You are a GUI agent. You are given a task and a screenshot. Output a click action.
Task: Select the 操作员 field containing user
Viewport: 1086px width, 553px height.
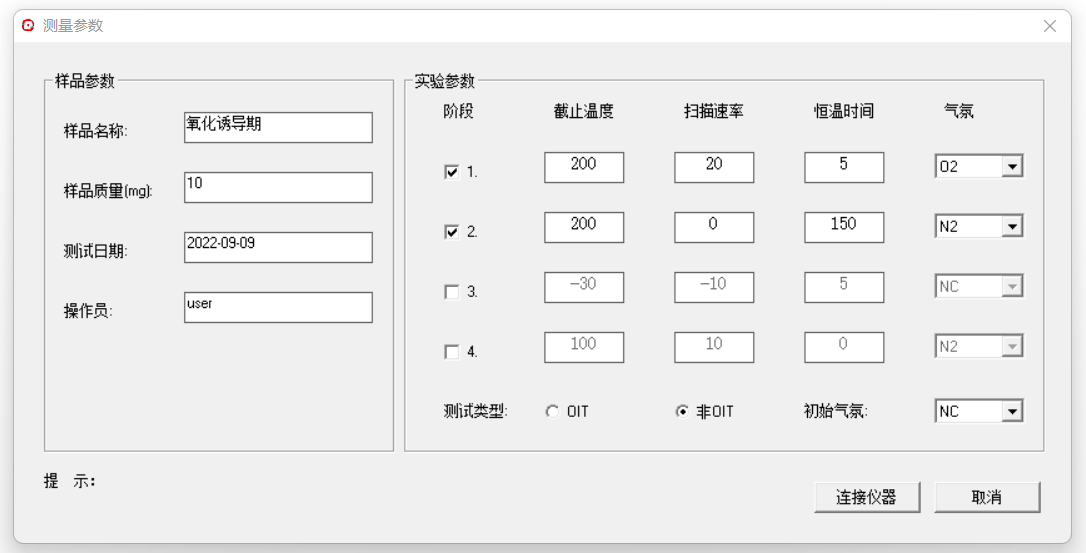point(278,307)
